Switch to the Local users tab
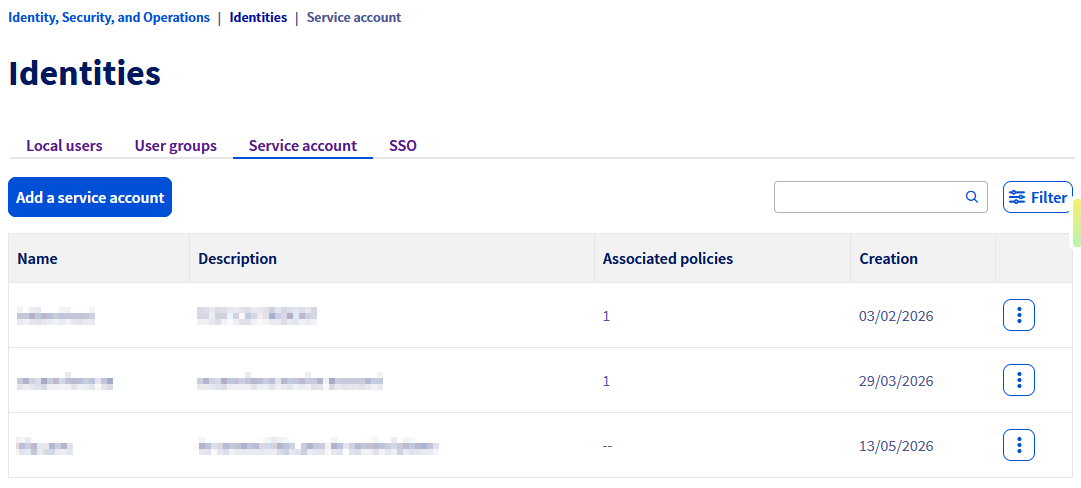This screenshot has width=1081, height=488. (x=64, y=145)
